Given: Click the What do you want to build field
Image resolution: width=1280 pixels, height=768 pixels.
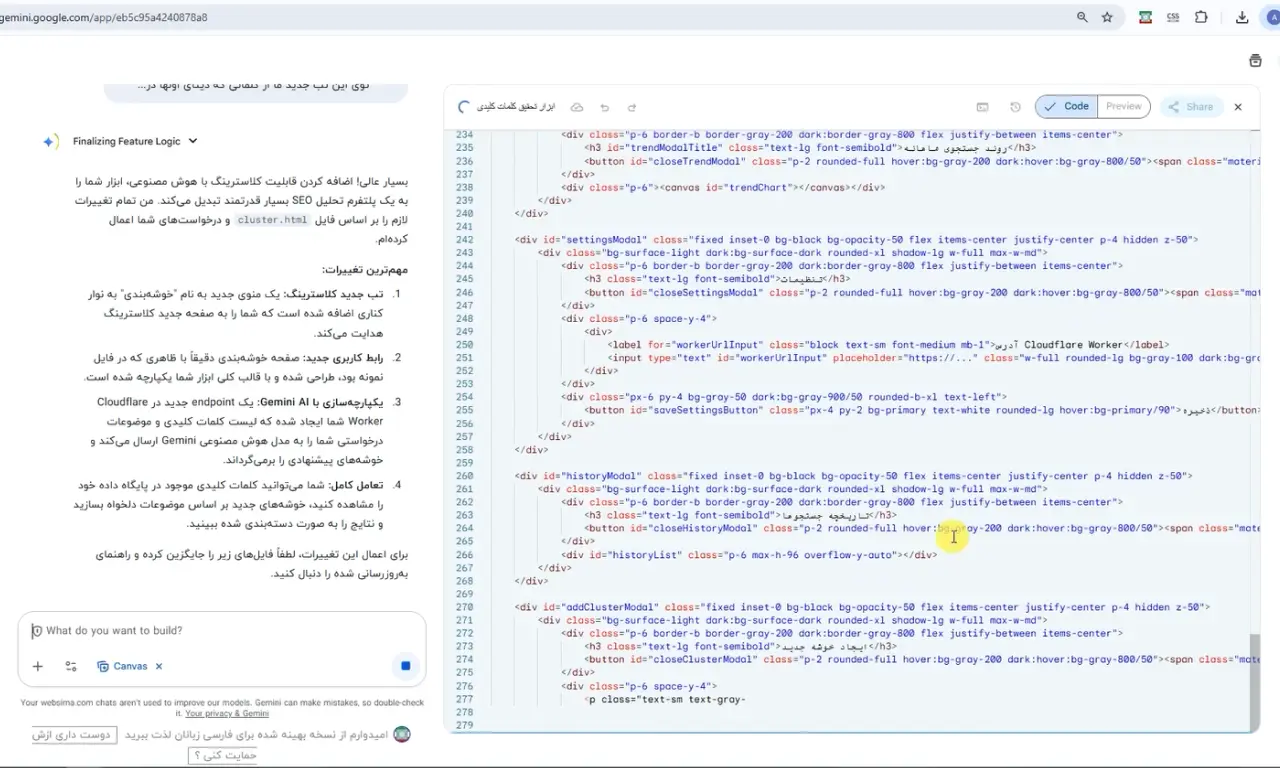Looking at the screenshot, I should (x=220, y=631).
